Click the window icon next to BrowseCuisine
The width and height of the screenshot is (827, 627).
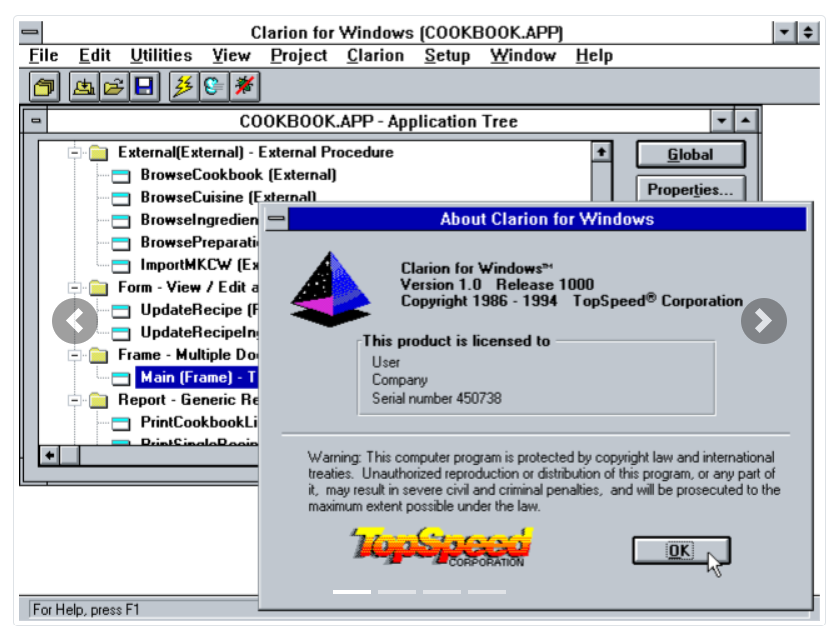click(121, 198)
